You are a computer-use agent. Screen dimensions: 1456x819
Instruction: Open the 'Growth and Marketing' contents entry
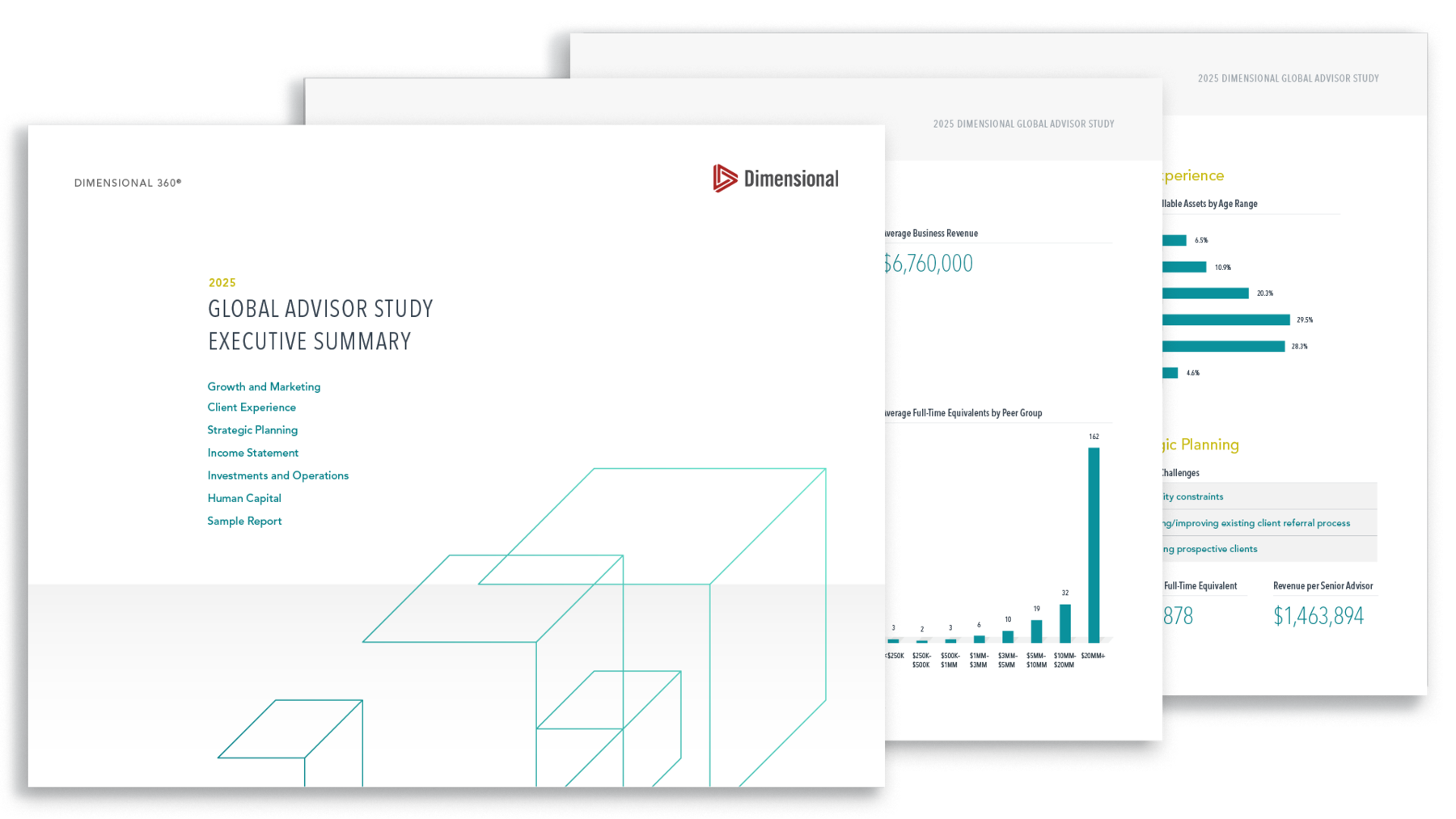264,386
